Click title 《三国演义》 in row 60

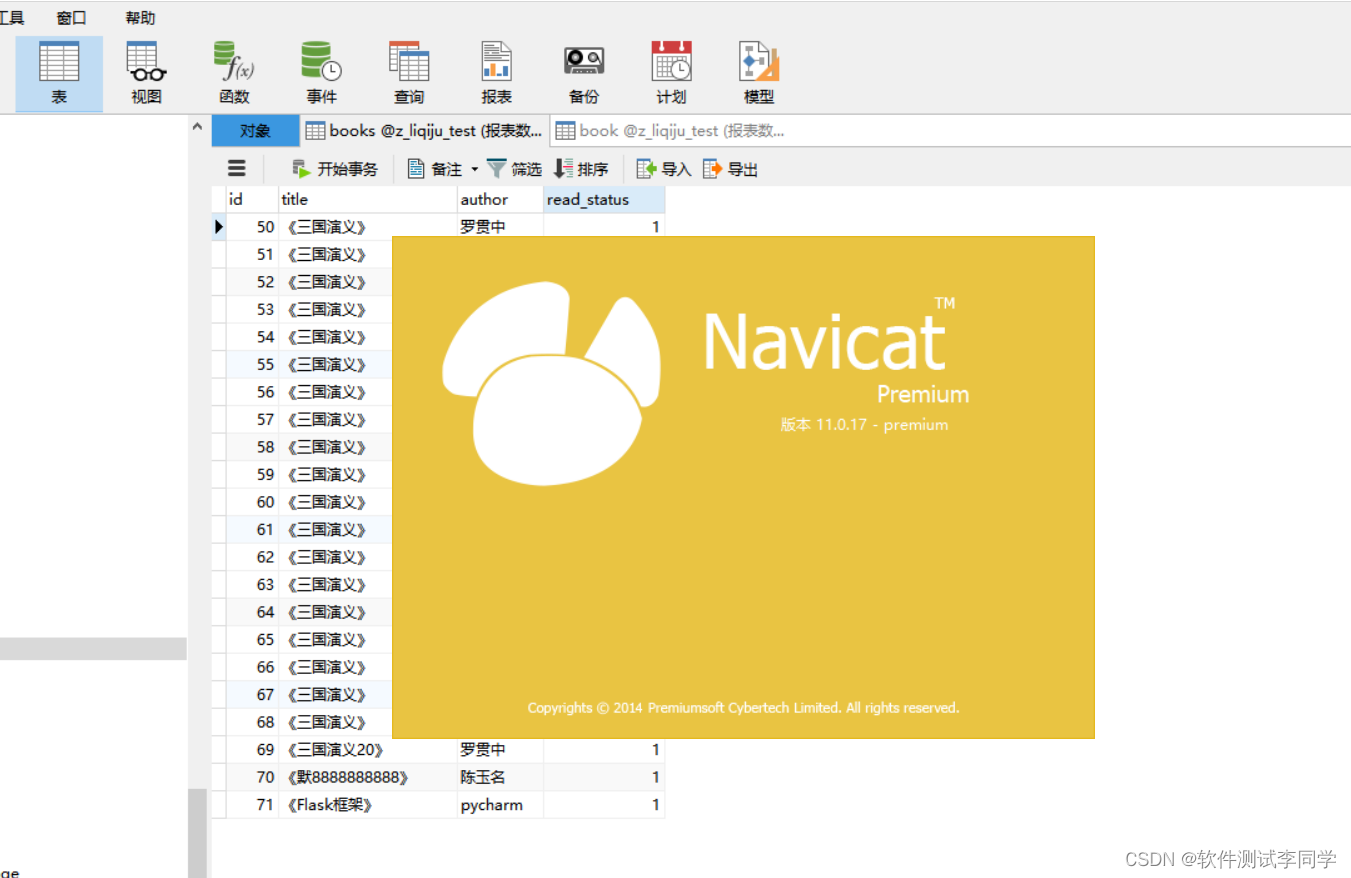(x=335, y=502)
